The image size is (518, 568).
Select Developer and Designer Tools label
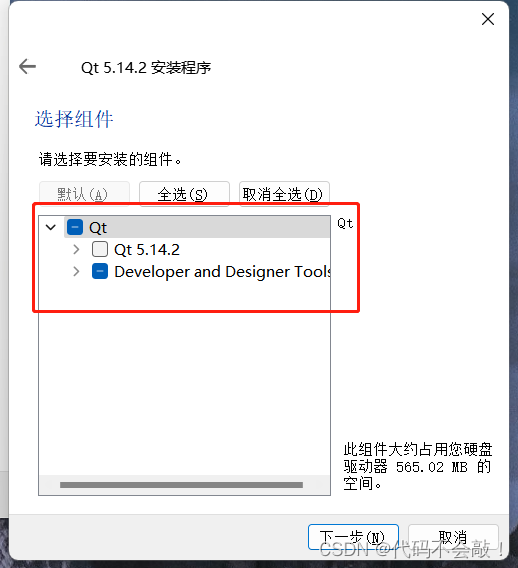(x=222, y=272)
